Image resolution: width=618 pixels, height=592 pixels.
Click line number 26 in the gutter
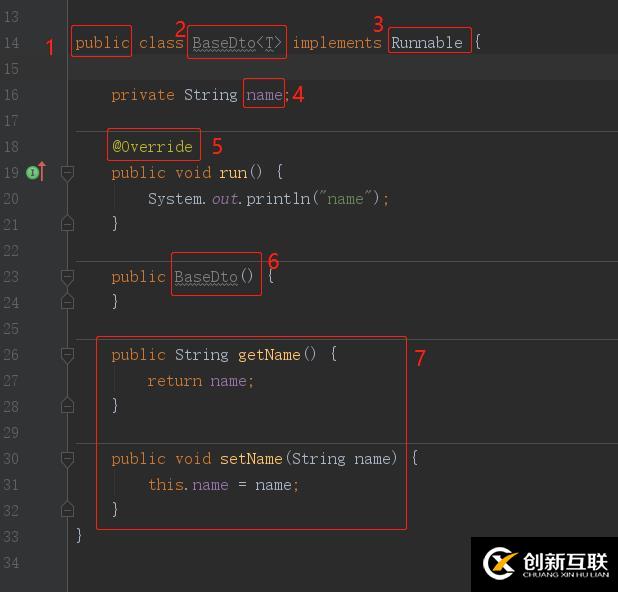pos(11,354)
